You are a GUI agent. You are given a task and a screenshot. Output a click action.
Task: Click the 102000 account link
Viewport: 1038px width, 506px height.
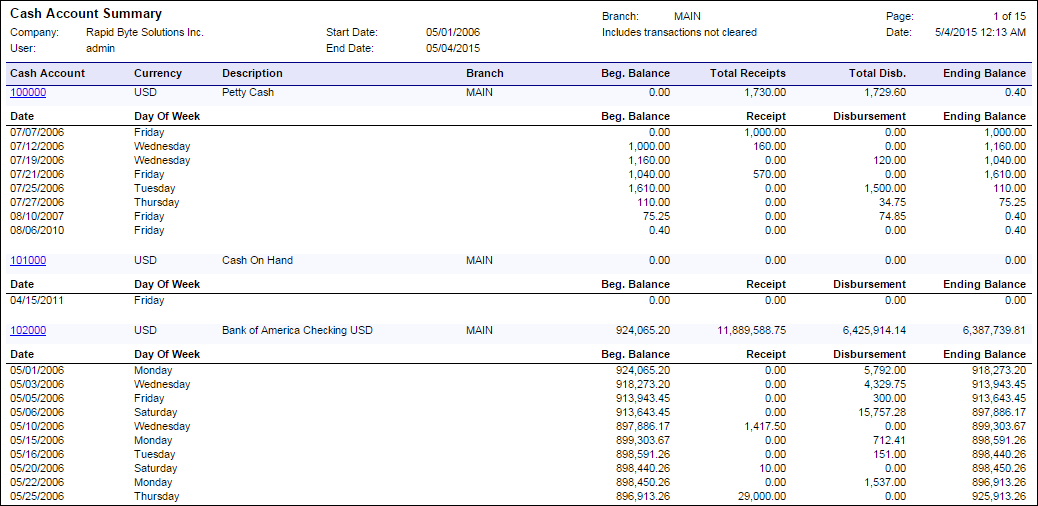click(x=28, y=330)
